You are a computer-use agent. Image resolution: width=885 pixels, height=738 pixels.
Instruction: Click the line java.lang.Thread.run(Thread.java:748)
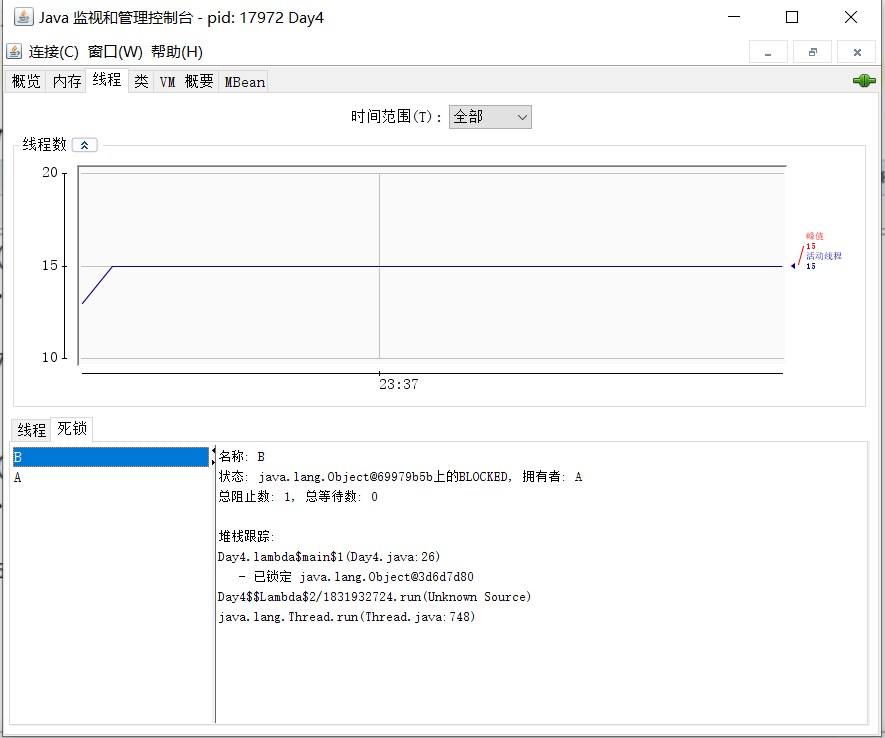(x=347, y=617)
